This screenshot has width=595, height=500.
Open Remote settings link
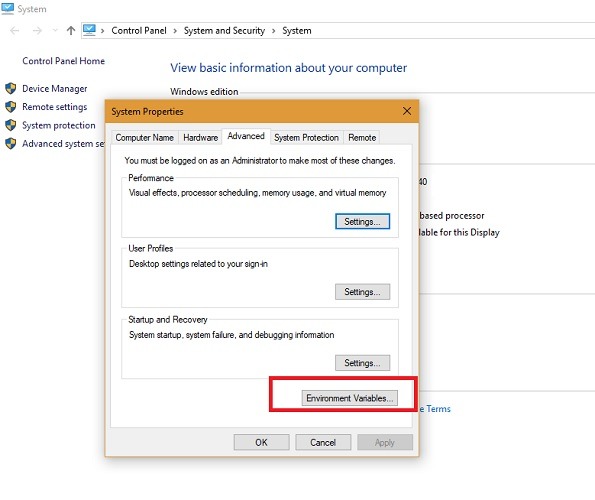55,107
